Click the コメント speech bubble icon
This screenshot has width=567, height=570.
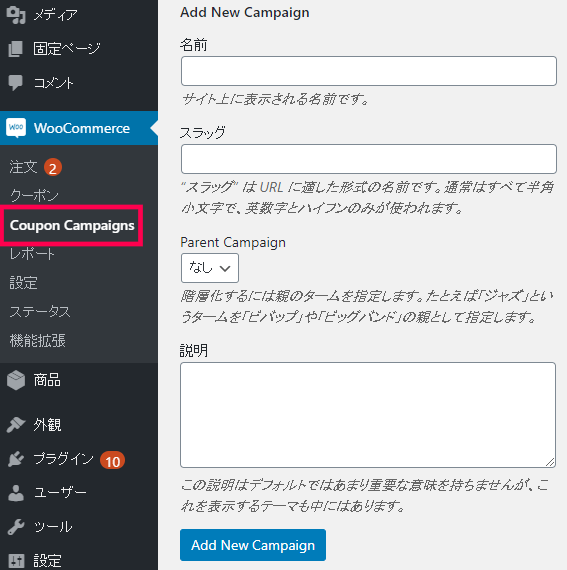click(16, 83)
